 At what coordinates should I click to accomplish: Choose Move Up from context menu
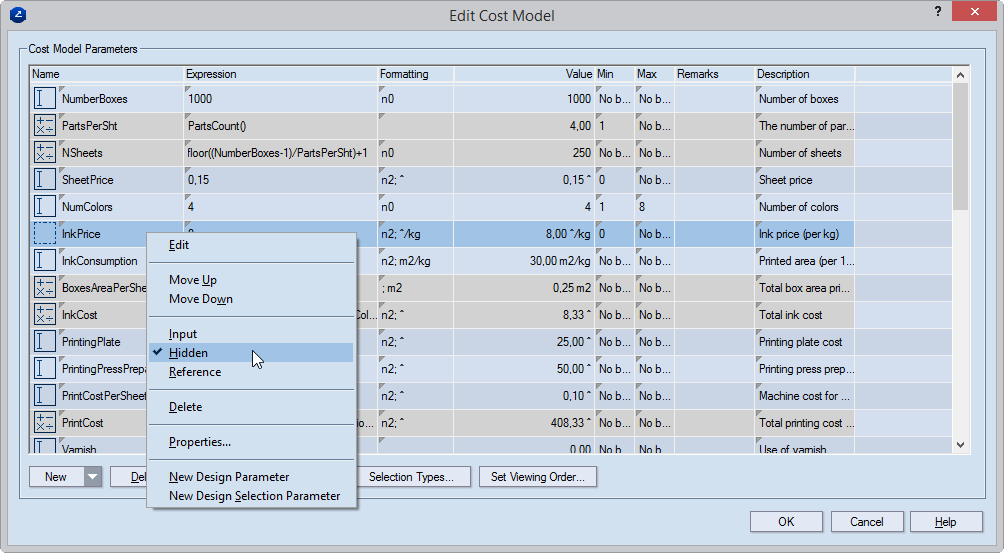pyautogui.click(x=193, y=280)
